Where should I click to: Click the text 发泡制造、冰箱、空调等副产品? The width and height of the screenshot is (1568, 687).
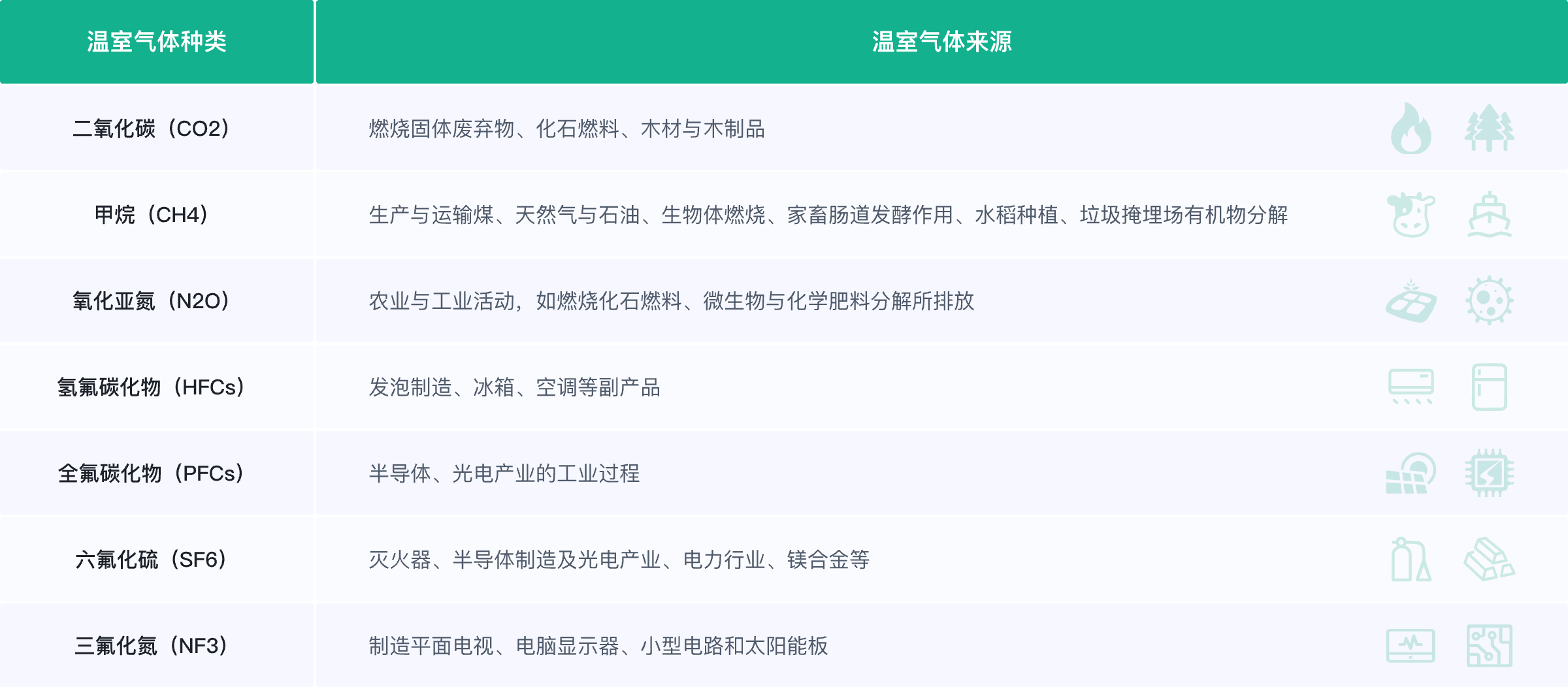(x=514, y=387)
